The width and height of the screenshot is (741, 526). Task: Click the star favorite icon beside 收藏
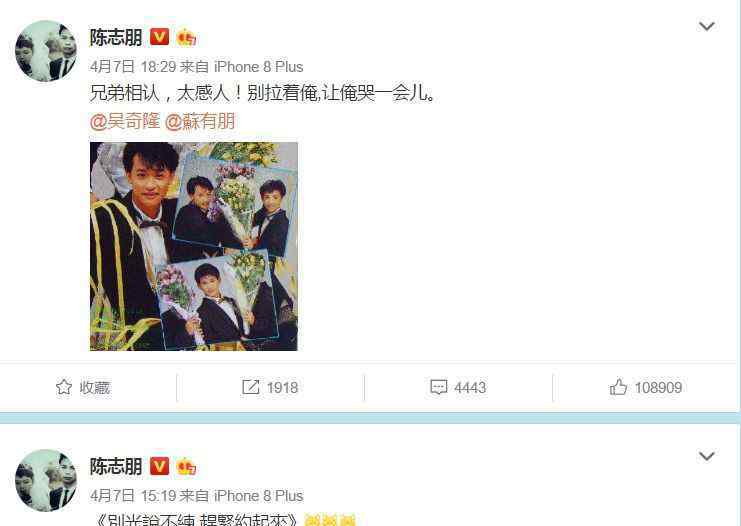tap(64, 387)
